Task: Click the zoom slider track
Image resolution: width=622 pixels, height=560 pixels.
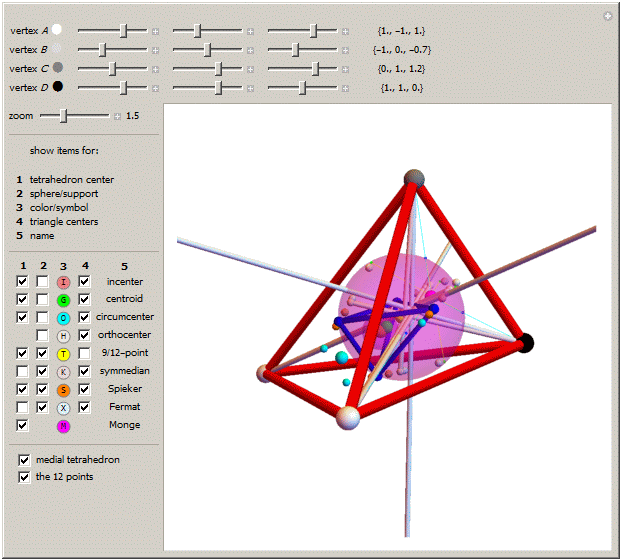Action: coord(75,116)
